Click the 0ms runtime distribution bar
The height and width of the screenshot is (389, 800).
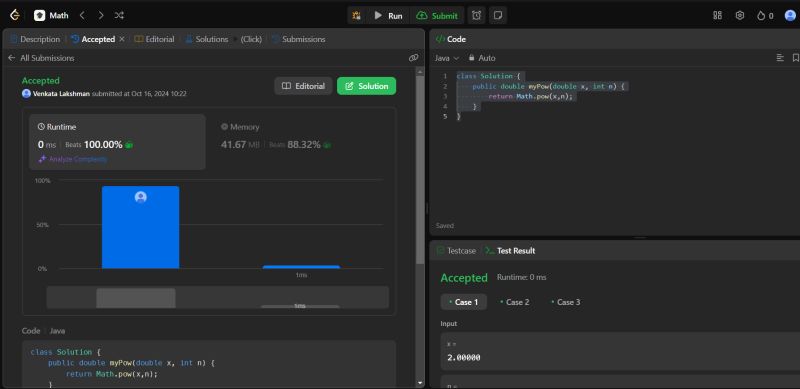tap(140, 227)
